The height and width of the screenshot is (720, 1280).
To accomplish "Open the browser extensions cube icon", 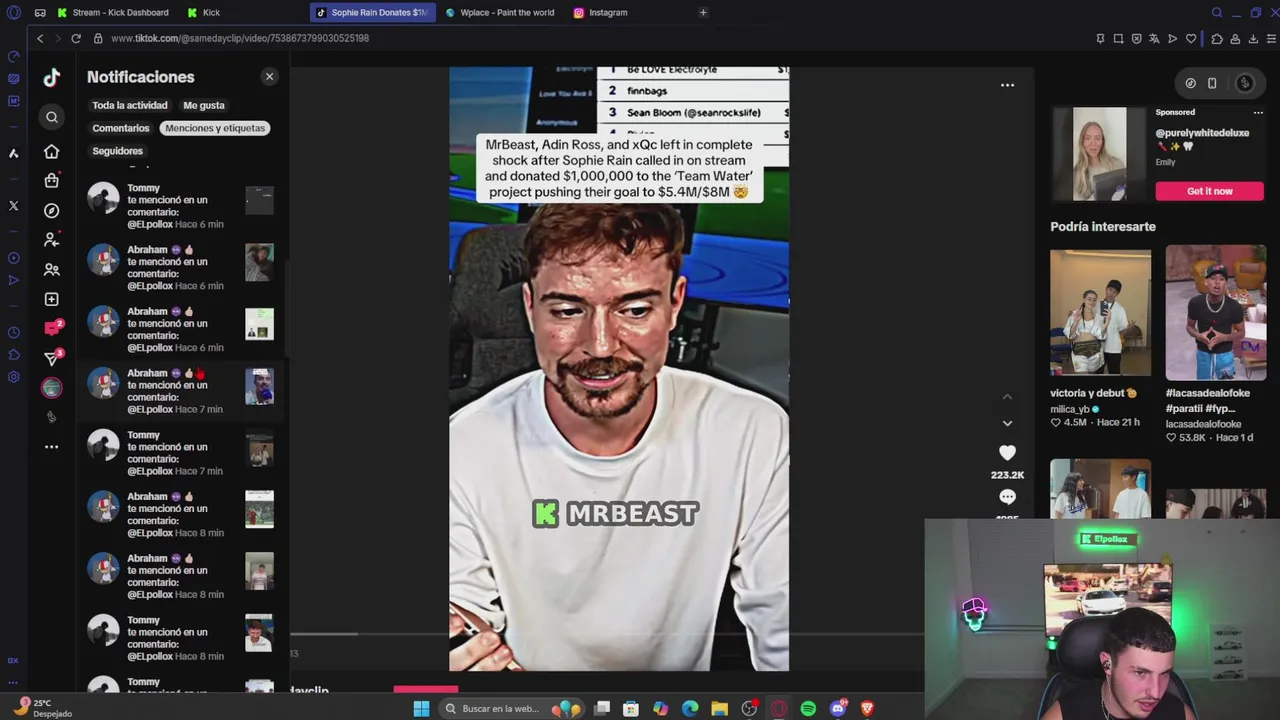I will point(1217,39).
